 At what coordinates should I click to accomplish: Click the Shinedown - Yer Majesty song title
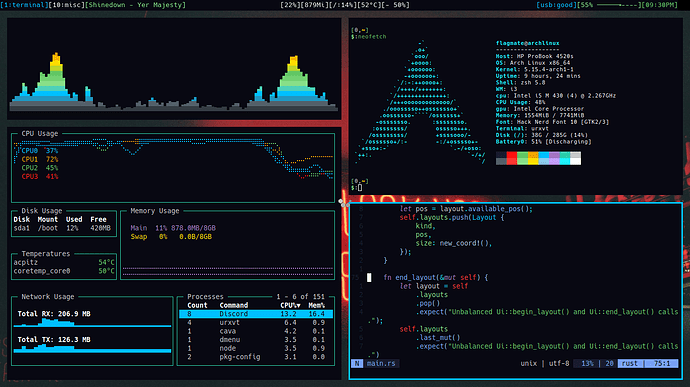coord(136,5)
